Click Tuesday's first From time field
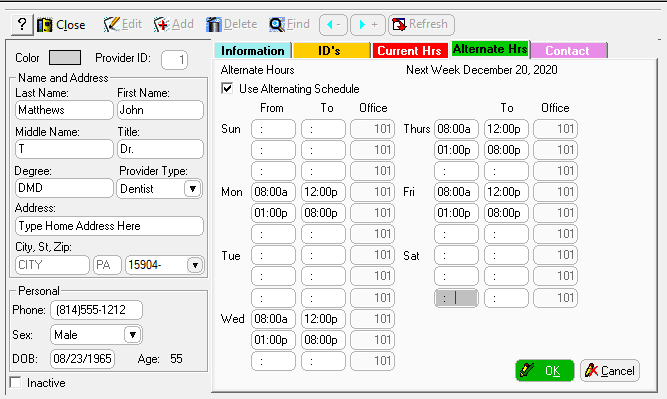 (273, 255)
